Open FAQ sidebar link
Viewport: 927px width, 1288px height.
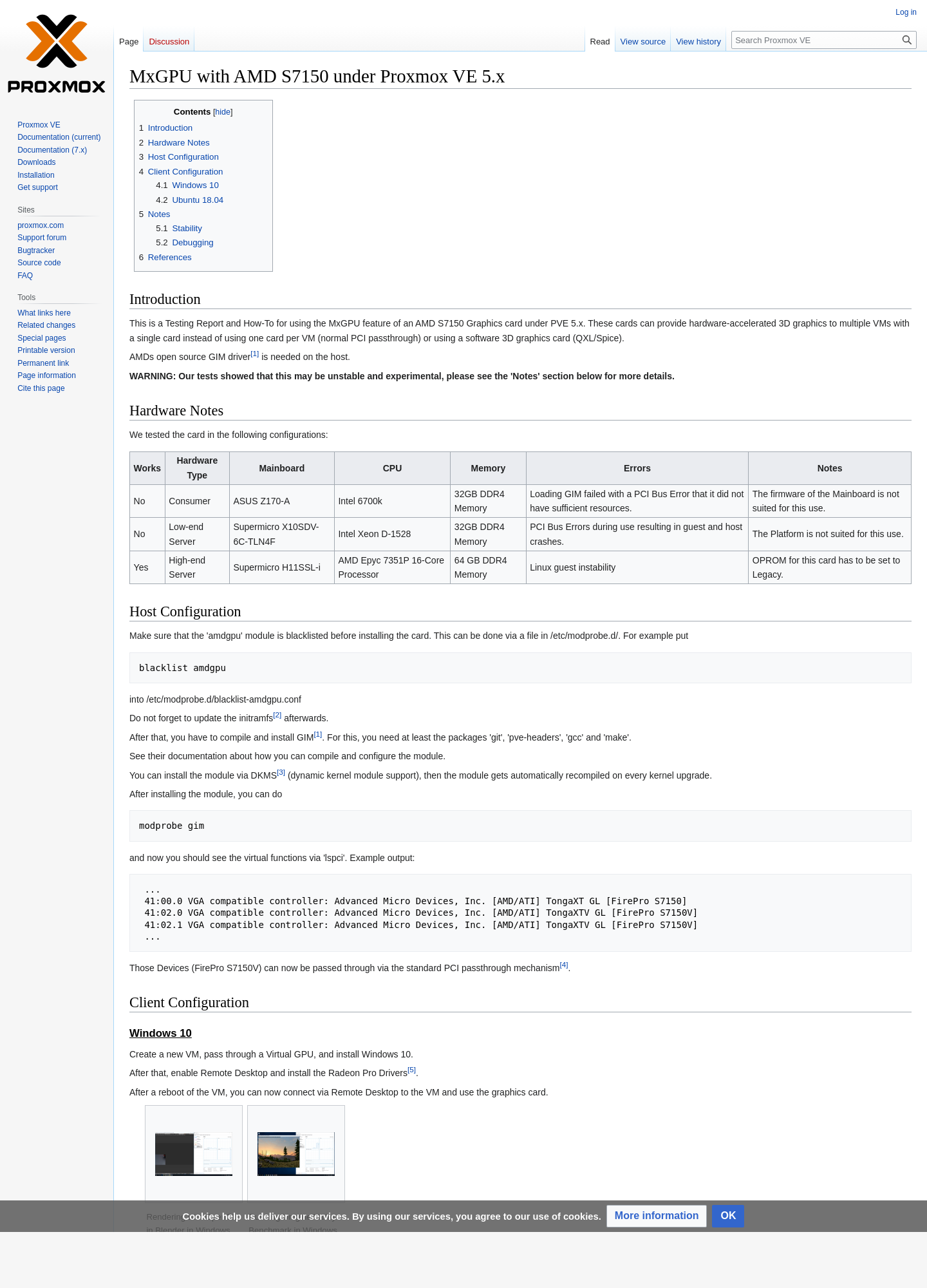click(x=25, y=276)
